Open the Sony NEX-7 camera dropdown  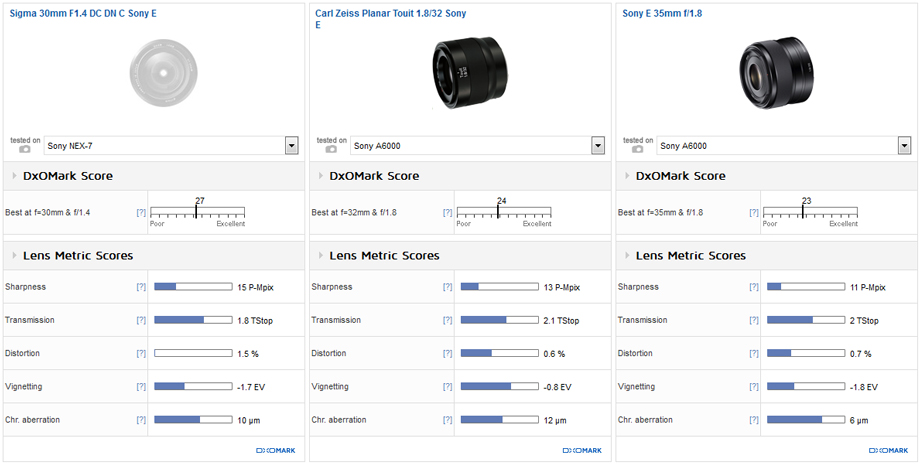(x=291, y=146)
